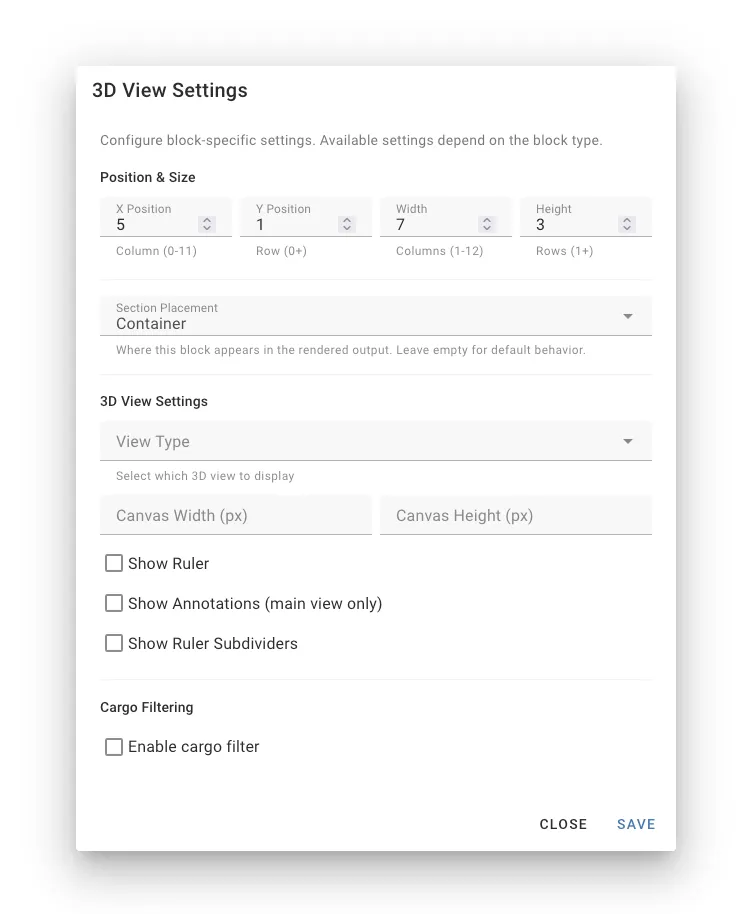750x914 pixels.
Task: Enable the Show Ruler checkbox
Action: click(113, 563)
